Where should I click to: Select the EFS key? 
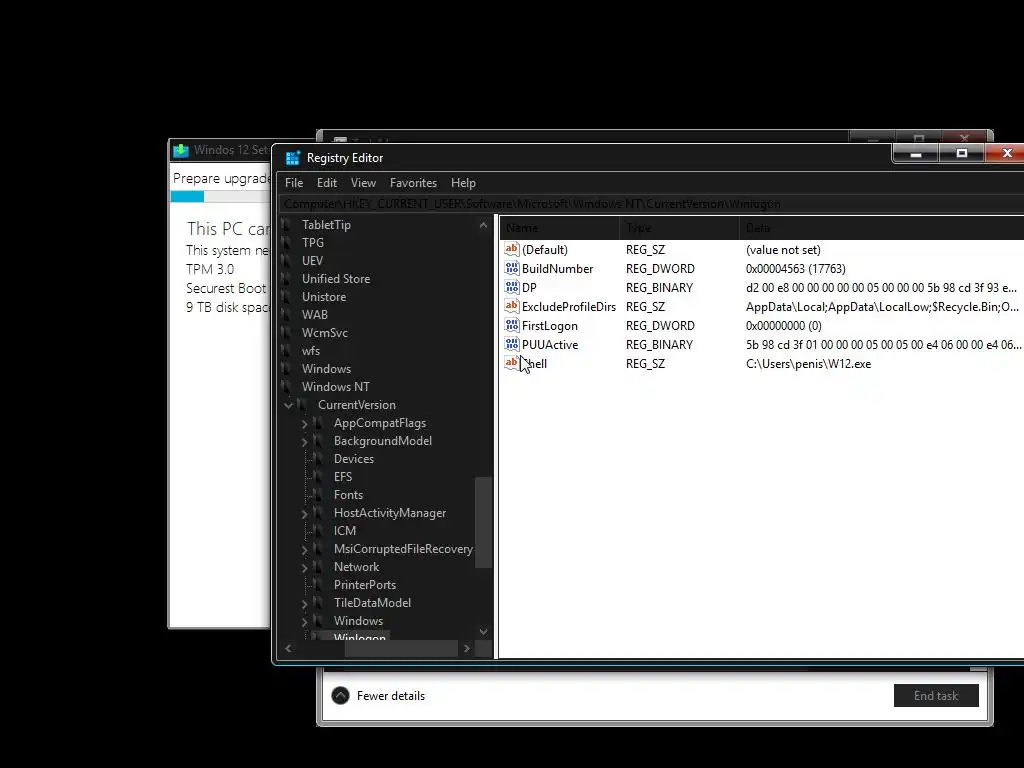(343, 477)
